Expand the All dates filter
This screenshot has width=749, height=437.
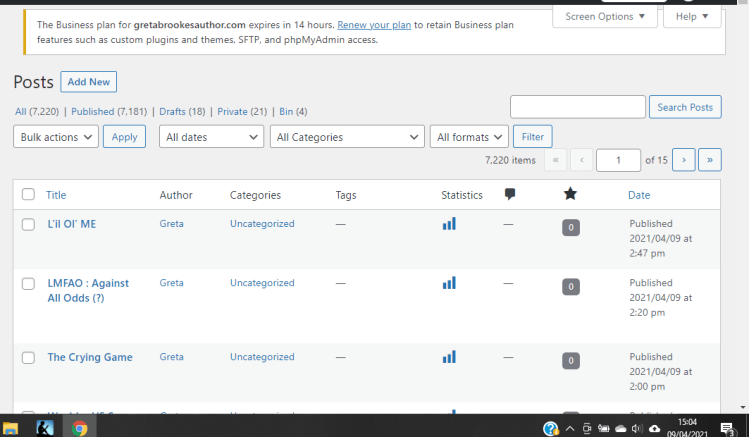pyautogui.click(x=211, y=137)
